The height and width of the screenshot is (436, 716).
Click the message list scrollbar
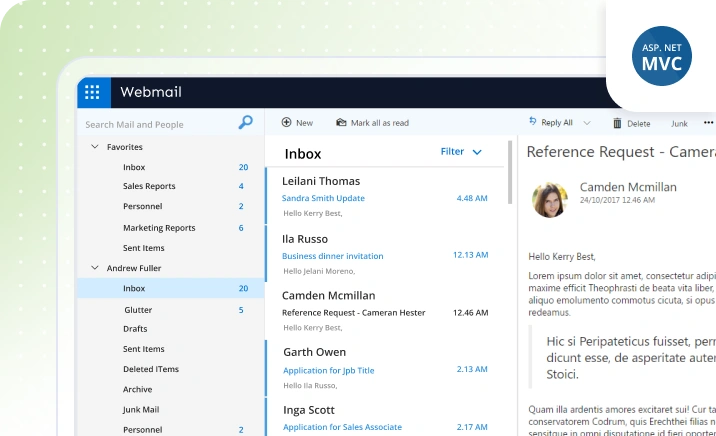(x=510, y=172)
